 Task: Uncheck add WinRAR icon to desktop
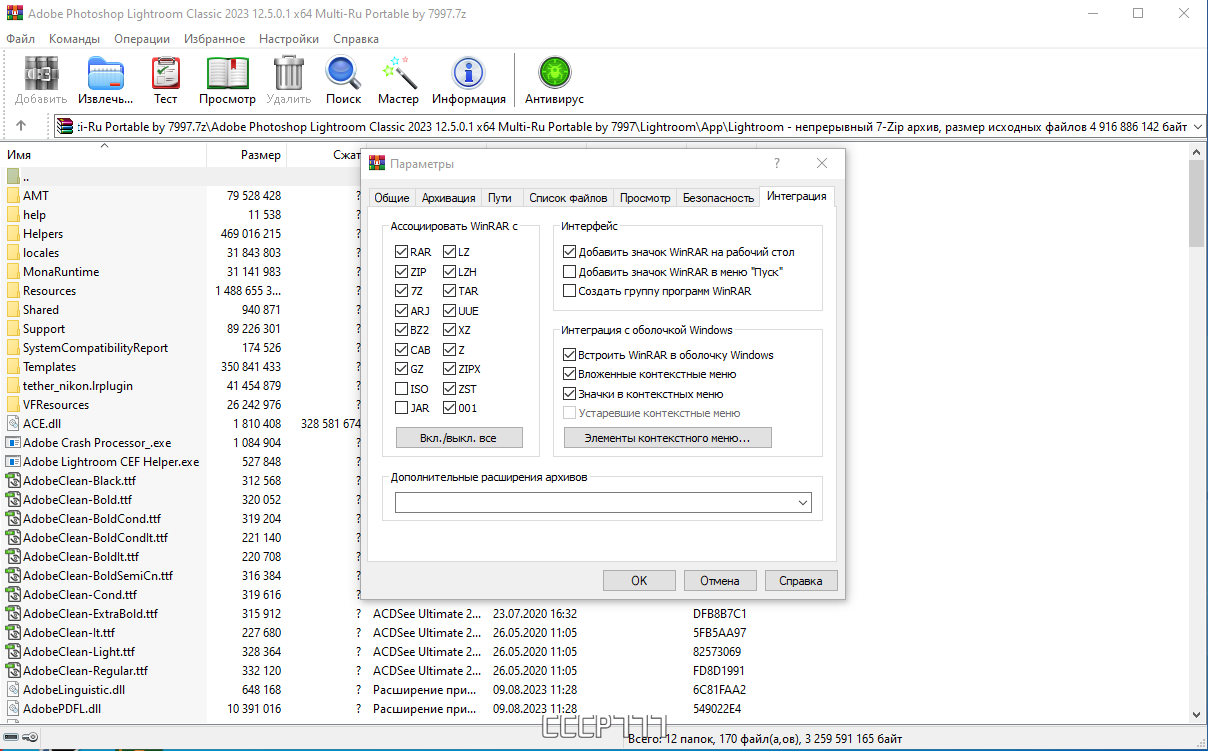(x=570, y=252)
